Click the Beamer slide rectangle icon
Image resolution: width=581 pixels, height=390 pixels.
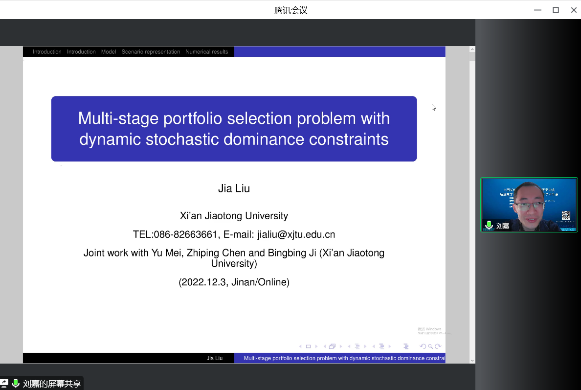(308, 347)
